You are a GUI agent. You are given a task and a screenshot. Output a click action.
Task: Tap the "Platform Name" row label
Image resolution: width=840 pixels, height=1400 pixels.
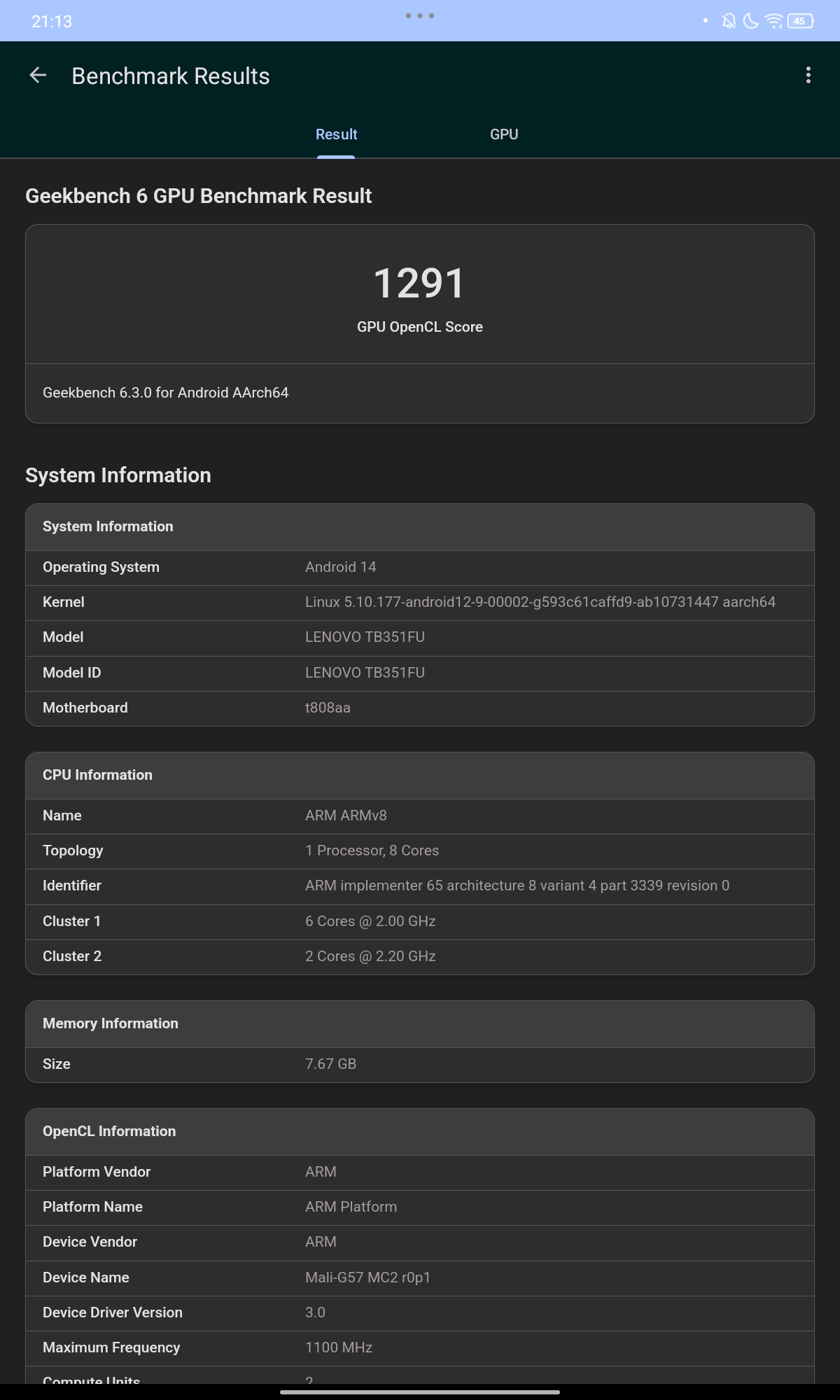92,1207
